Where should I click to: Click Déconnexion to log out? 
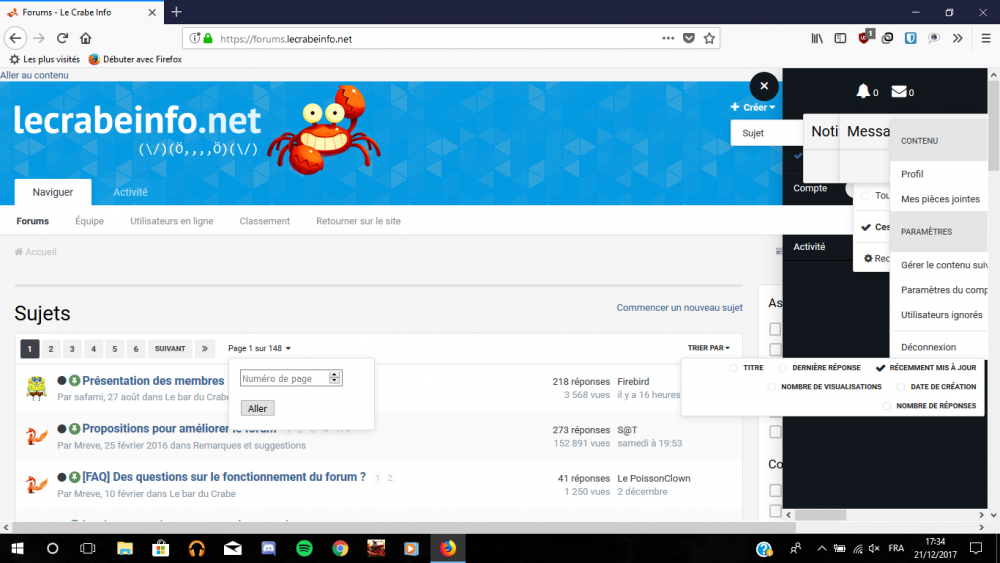click(x=929, y=347)
